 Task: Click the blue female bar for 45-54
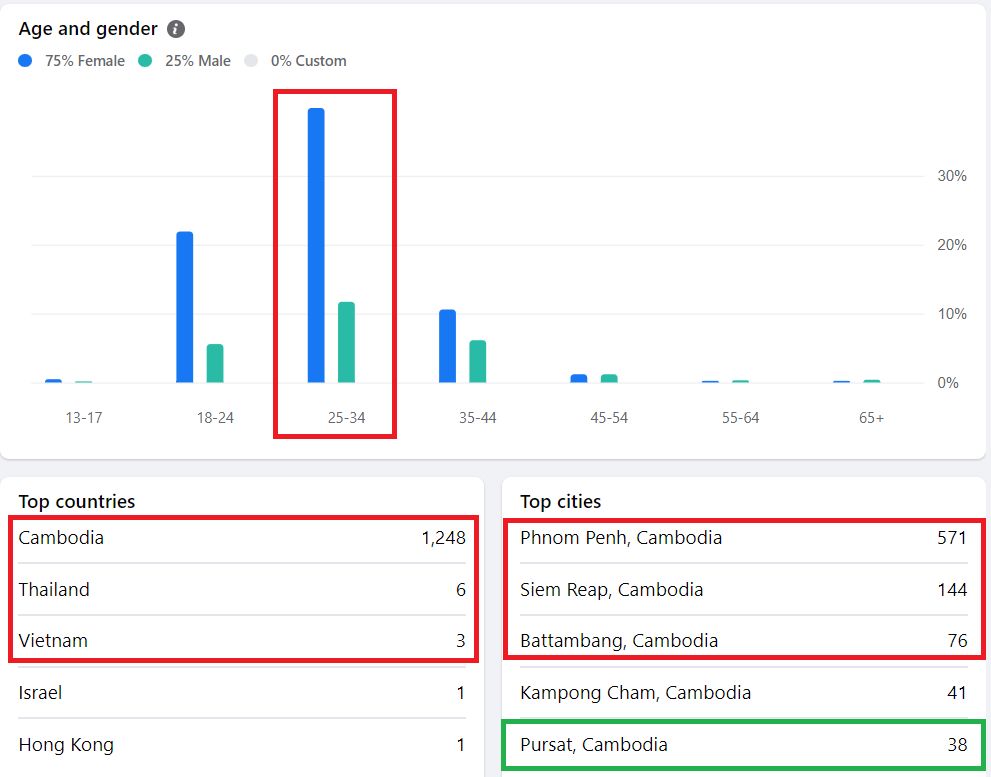(579, 378)
